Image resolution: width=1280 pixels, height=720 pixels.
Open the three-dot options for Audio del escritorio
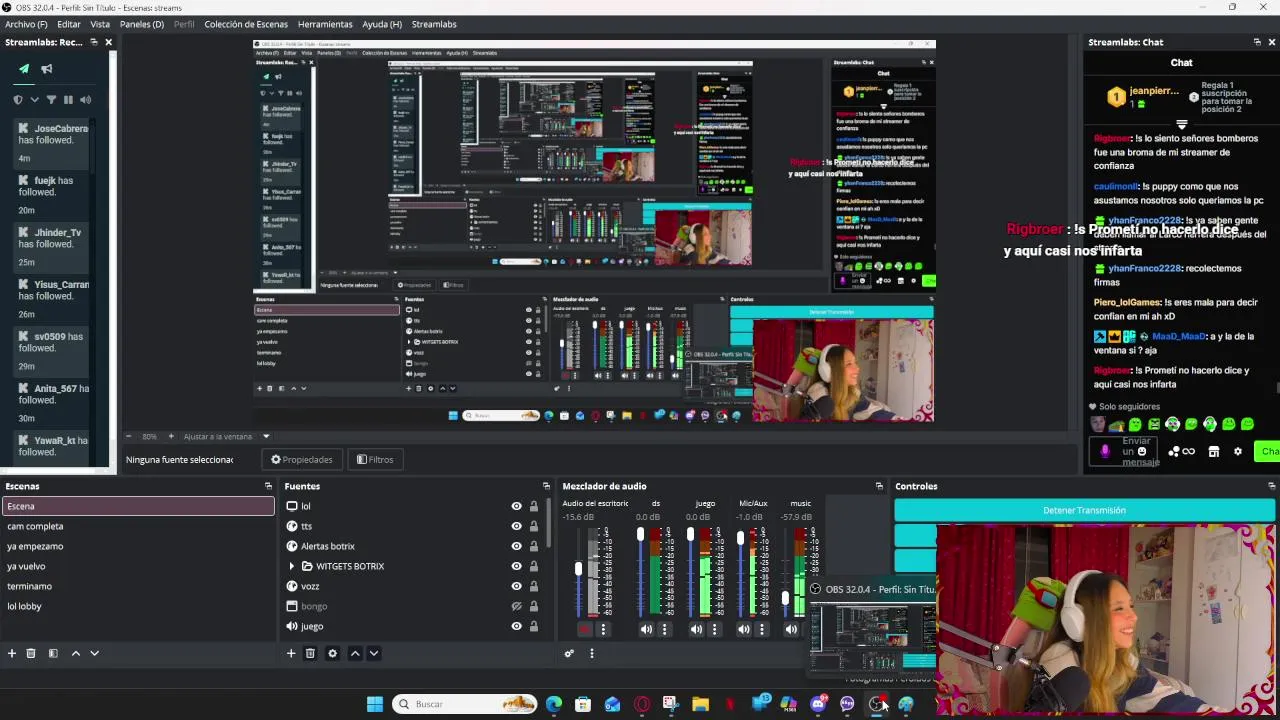pos(603,629)
